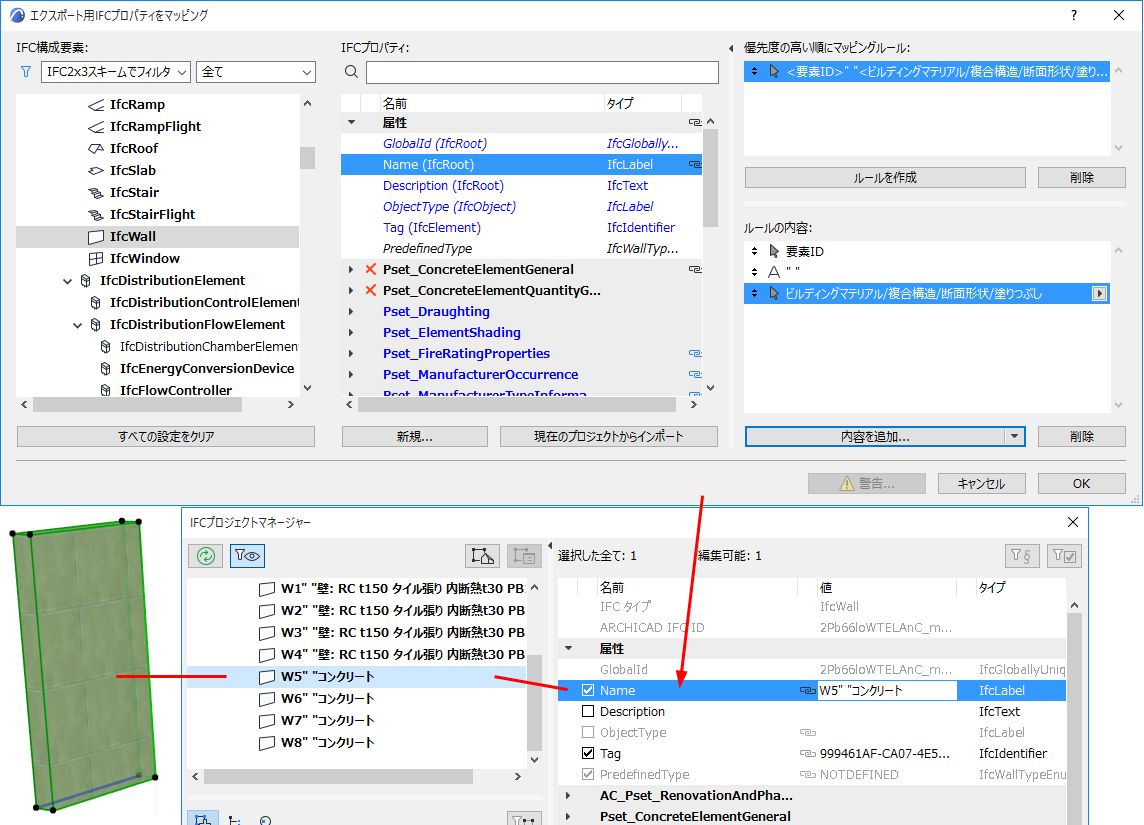Screen dimensions: 1144x825
Task: Click 削除 button next to ルールを作成
Action: 1082,177
